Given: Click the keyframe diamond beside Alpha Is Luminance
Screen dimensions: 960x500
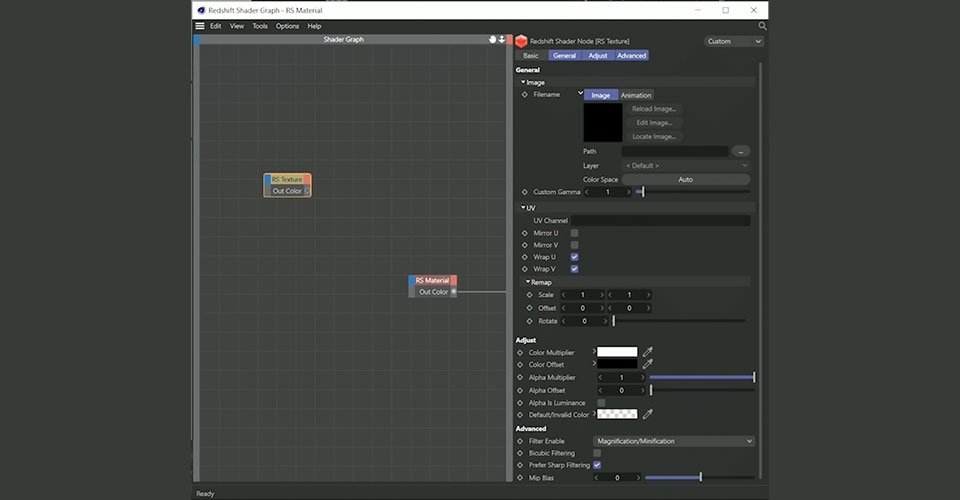Looking at the screenshot, I should (520, 403).
